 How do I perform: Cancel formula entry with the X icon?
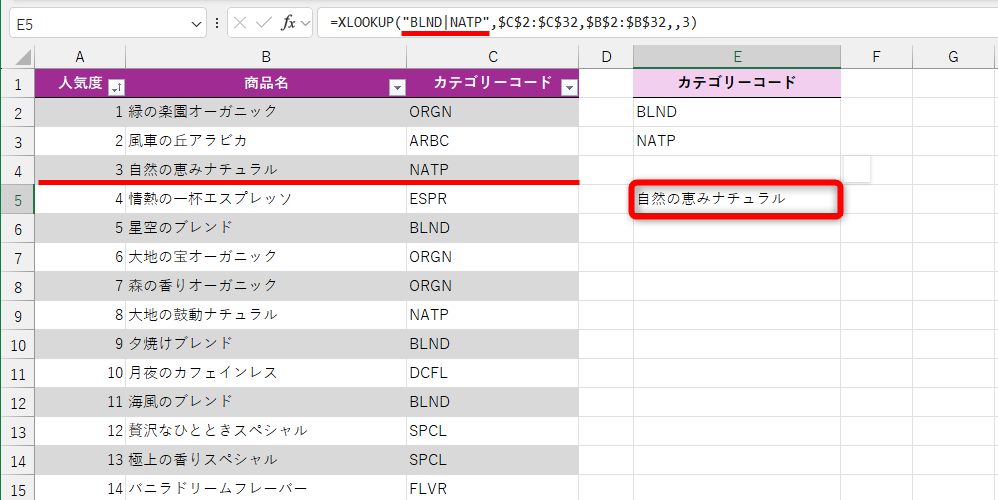point(240,23)
